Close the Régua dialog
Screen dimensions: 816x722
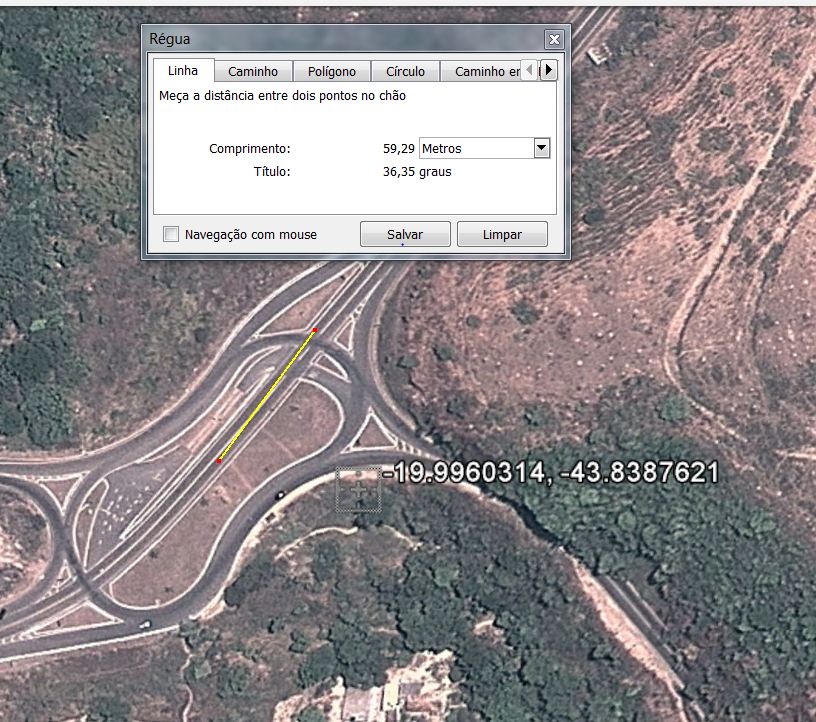click(x=554, y=40)
